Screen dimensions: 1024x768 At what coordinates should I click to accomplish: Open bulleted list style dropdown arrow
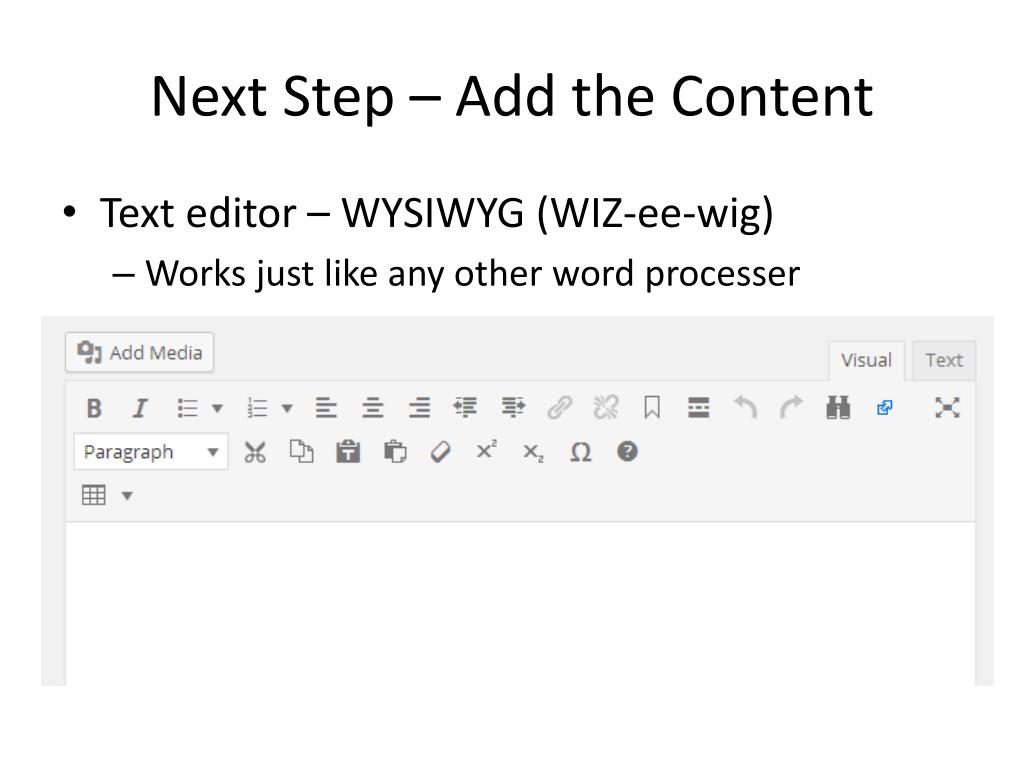217,409
